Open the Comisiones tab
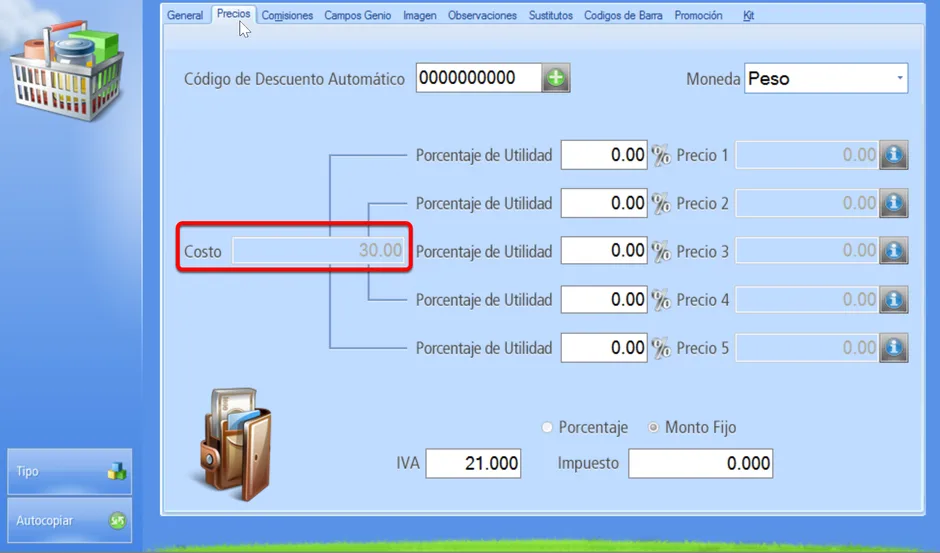The height and width of the screenshot is (553, 940). pos(287,16)
